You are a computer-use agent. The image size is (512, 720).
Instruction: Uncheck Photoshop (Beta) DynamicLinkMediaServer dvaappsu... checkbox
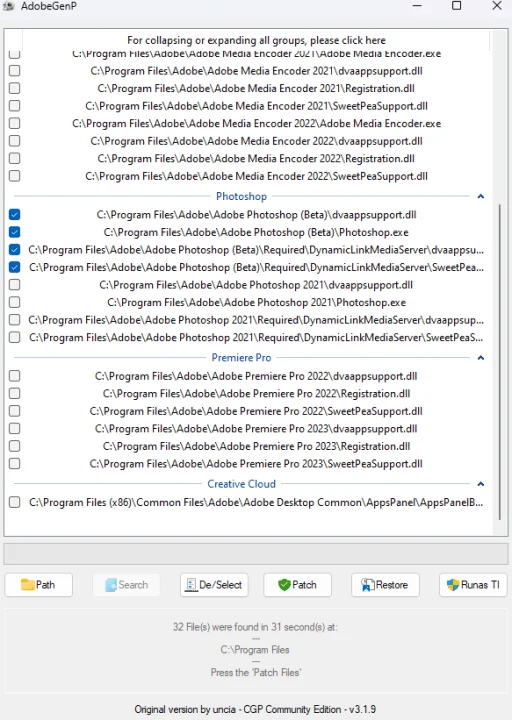coord(15,249)
